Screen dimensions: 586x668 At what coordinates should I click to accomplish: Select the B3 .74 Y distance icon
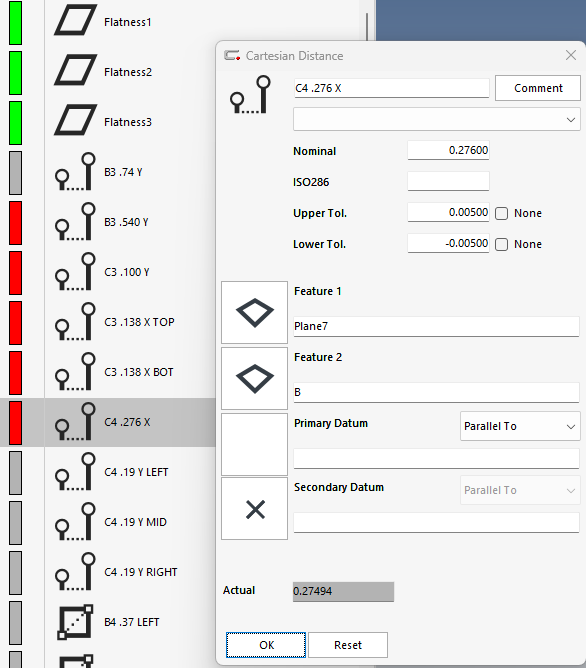(75, 172)
